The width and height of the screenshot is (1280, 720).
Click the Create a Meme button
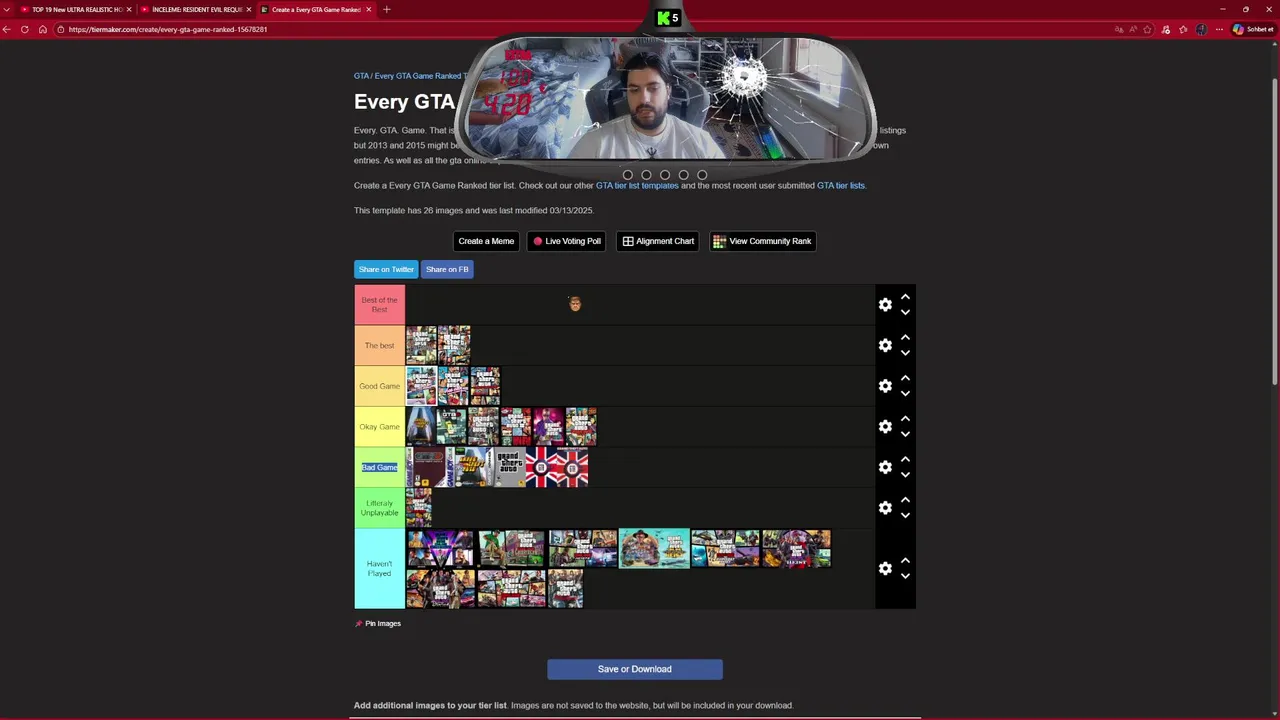click(486, 241)
